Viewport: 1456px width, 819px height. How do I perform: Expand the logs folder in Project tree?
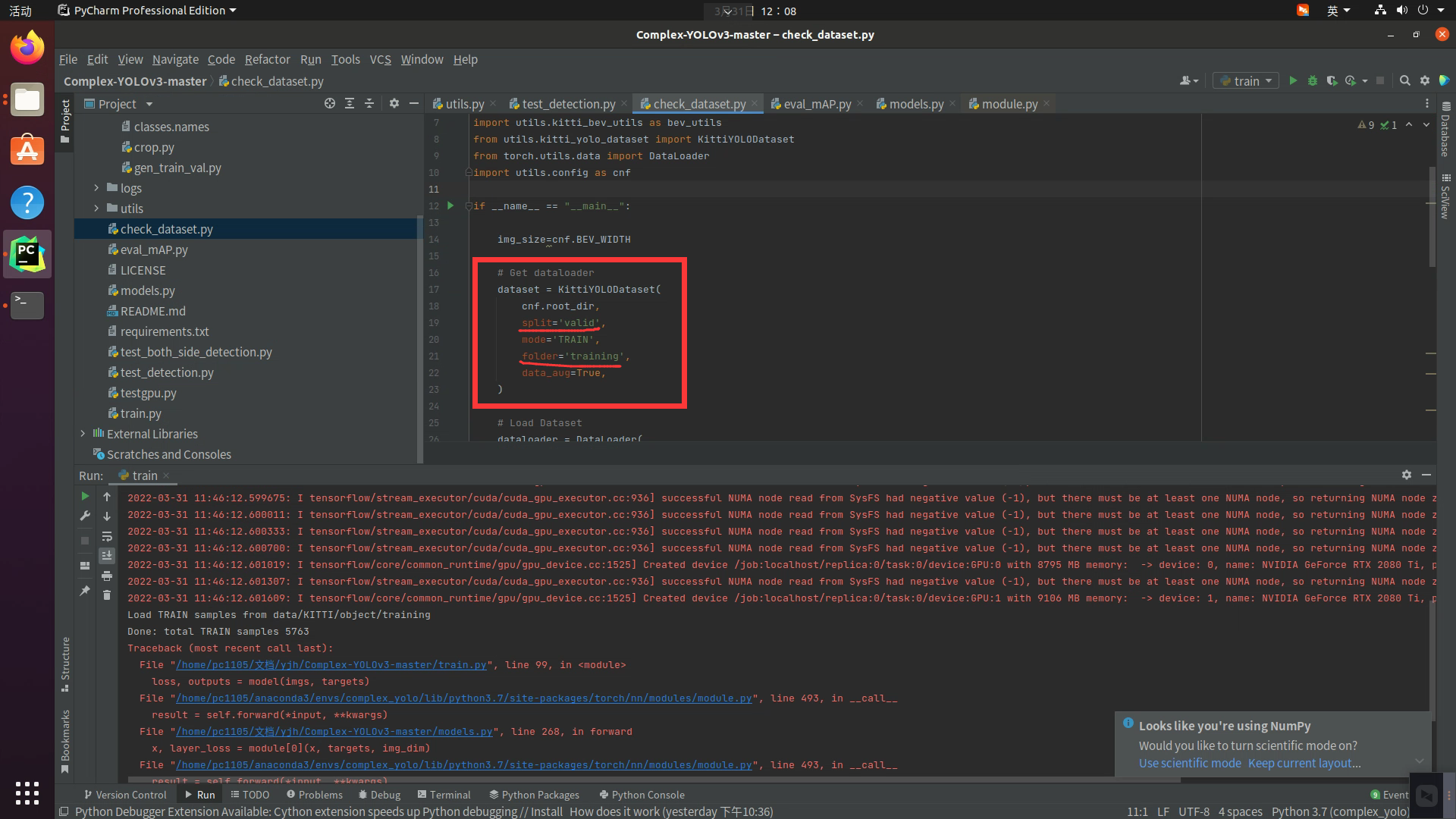[96, 188]
